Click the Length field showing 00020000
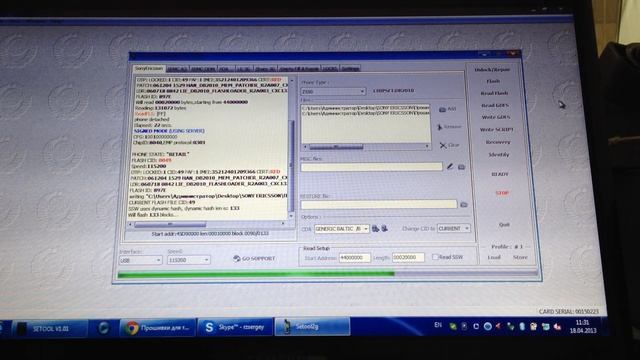640x360 pixels. (x=408, y=257)
